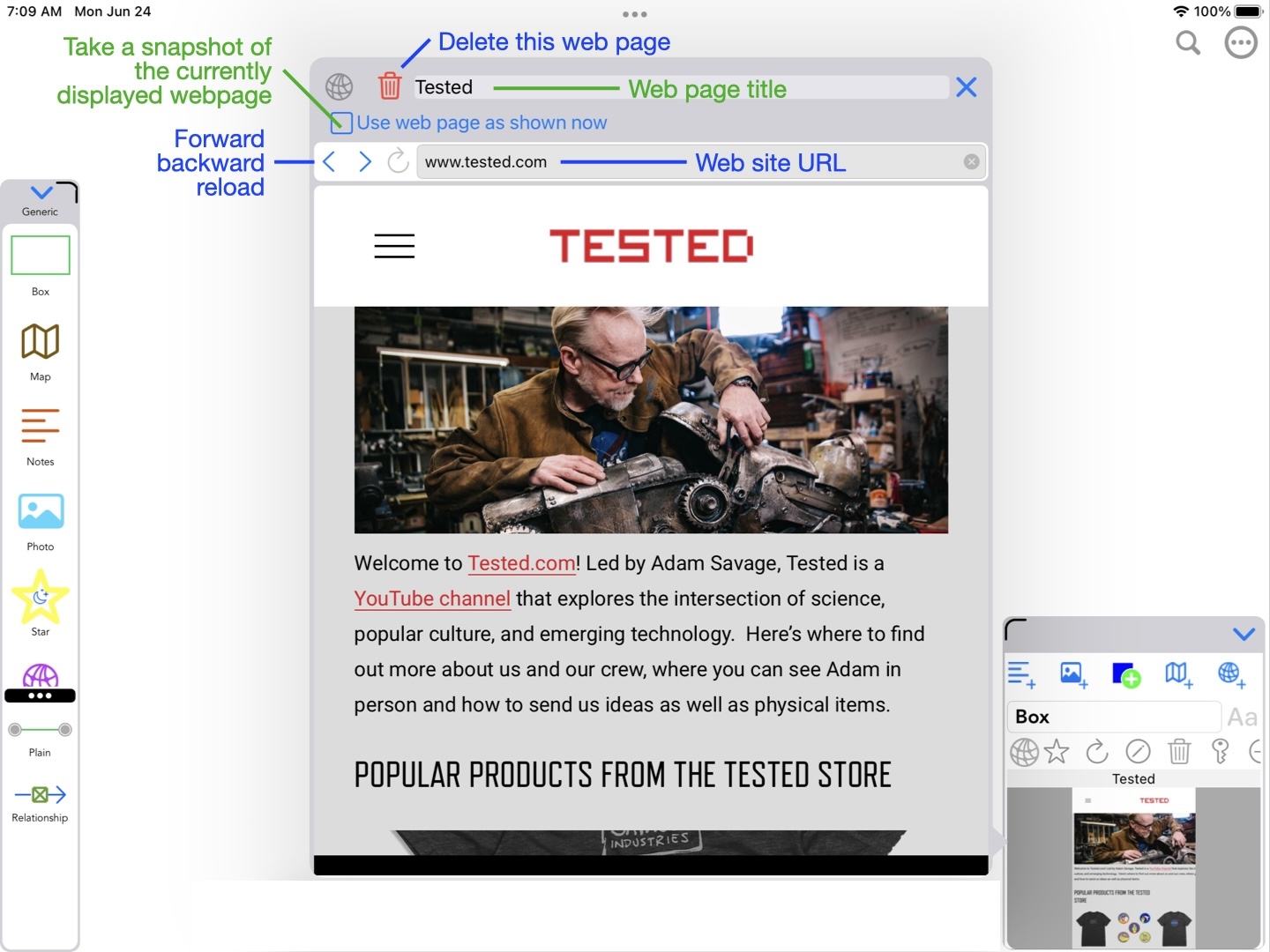Open the Aa font settings
Image resolution: width=1270 pixels, height=952 pixels.
[1242, 718]
